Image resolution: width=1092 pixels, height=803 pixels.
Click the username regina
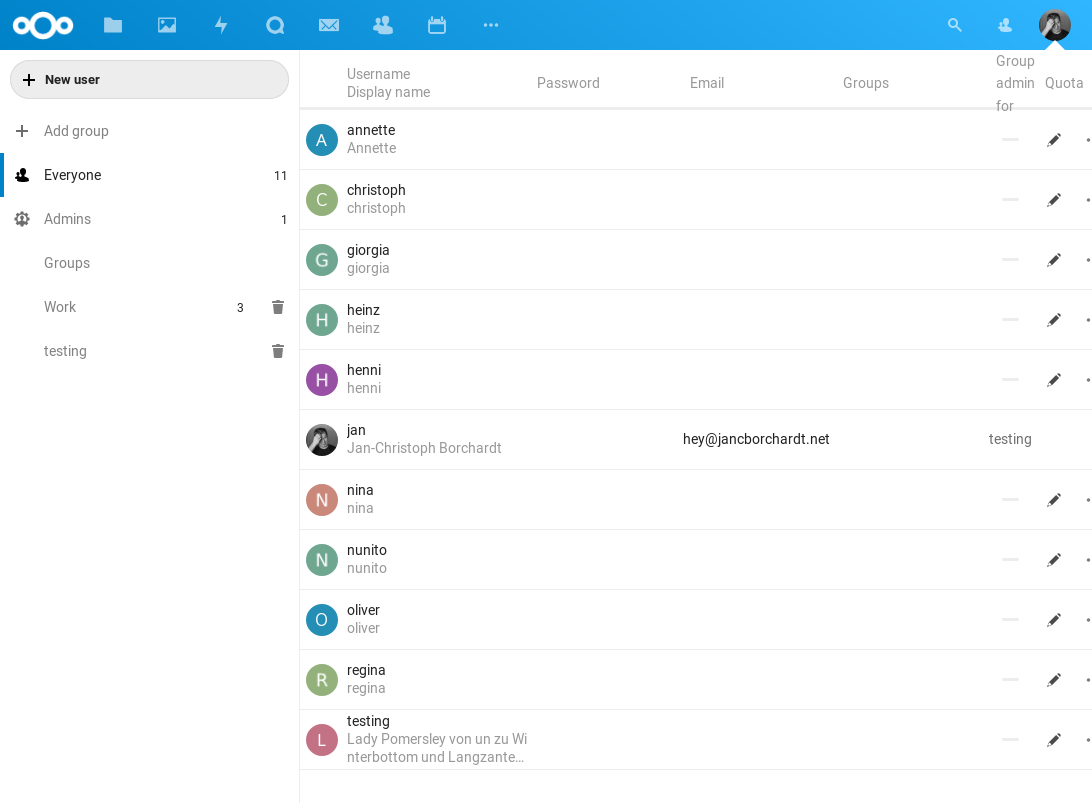366,670
